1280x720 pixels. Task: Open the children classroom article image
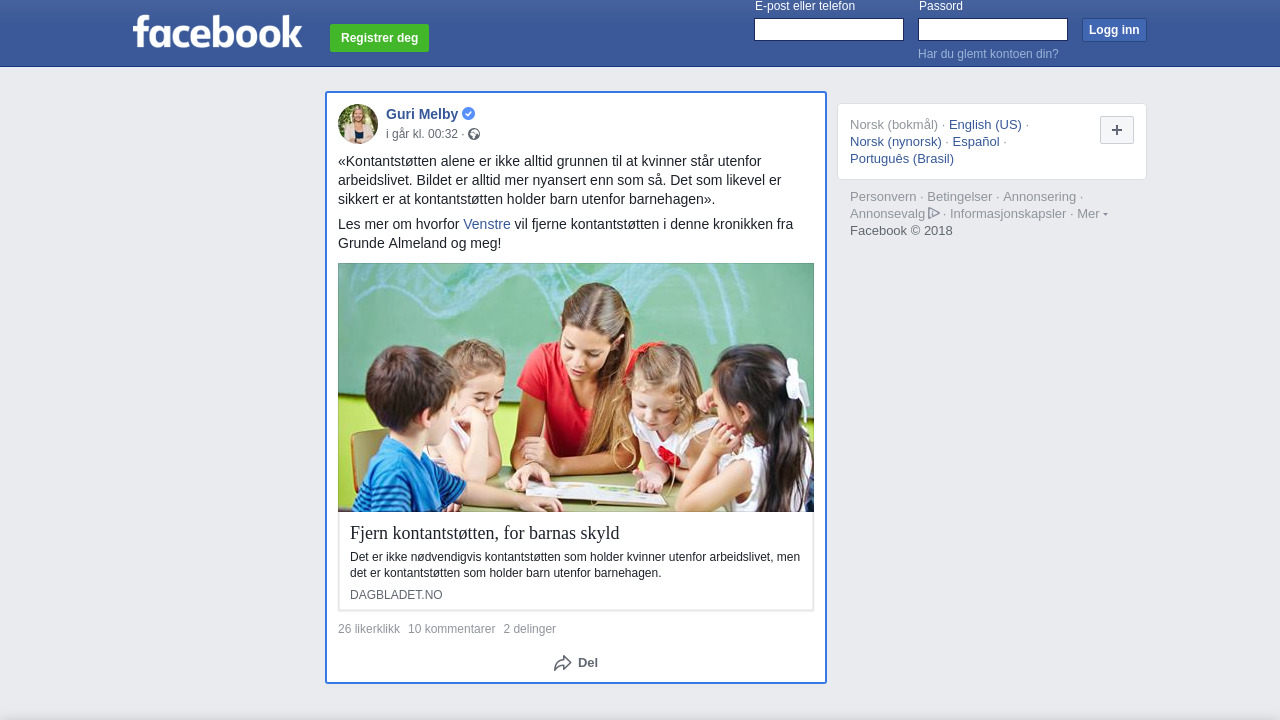(x=576, y=388)
